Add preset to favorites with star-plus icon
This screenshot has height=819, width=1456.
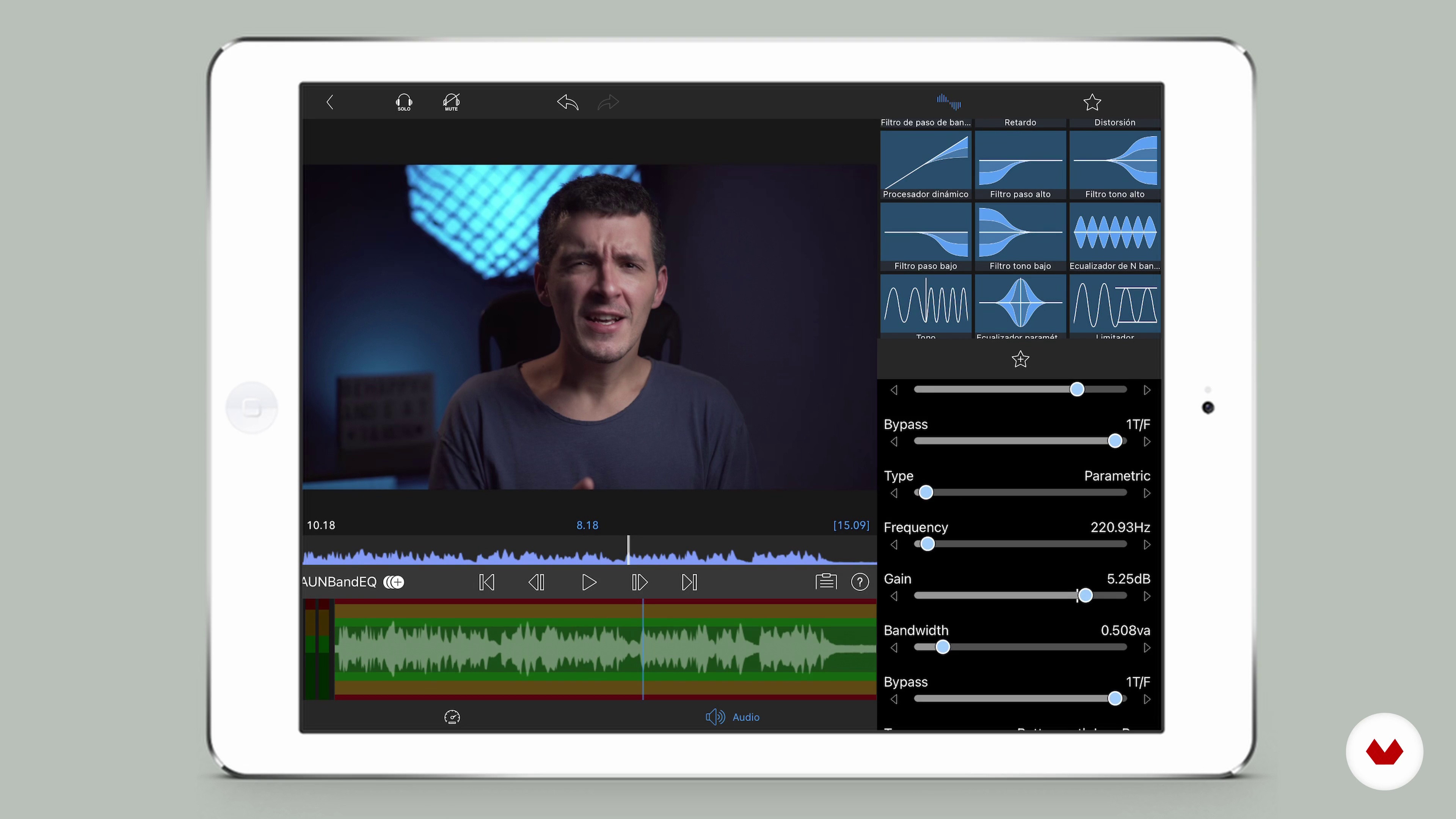pyautogui.click(x=1020, y=359)
